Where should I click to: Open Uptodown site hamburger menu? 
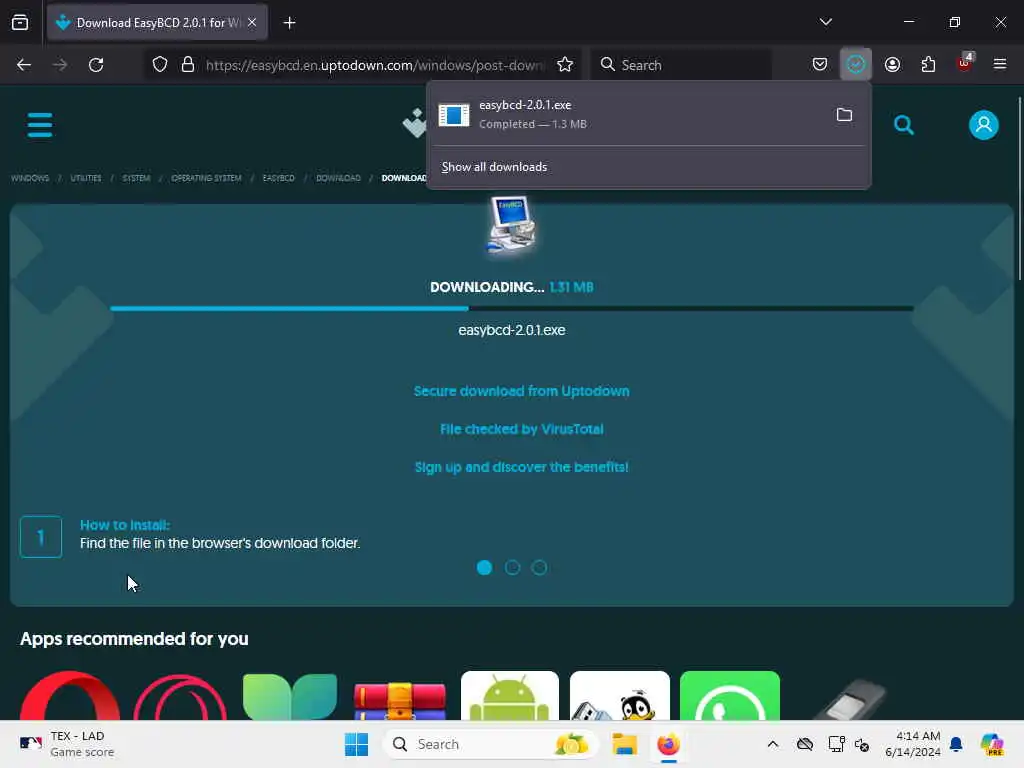(x=40, y=125)
